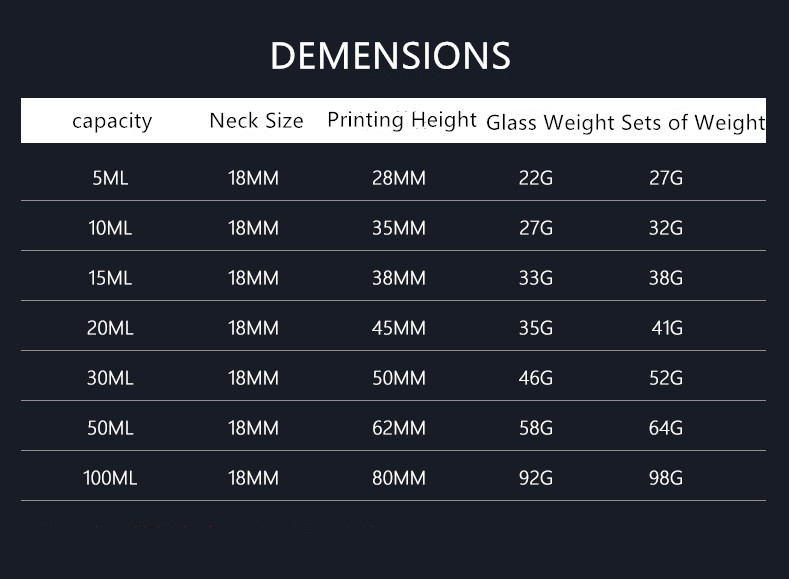This screenshot has width=789, height=579.
Task: Click the 46G glass weight value
Action: pyautogui.click(x=536, y=378)
